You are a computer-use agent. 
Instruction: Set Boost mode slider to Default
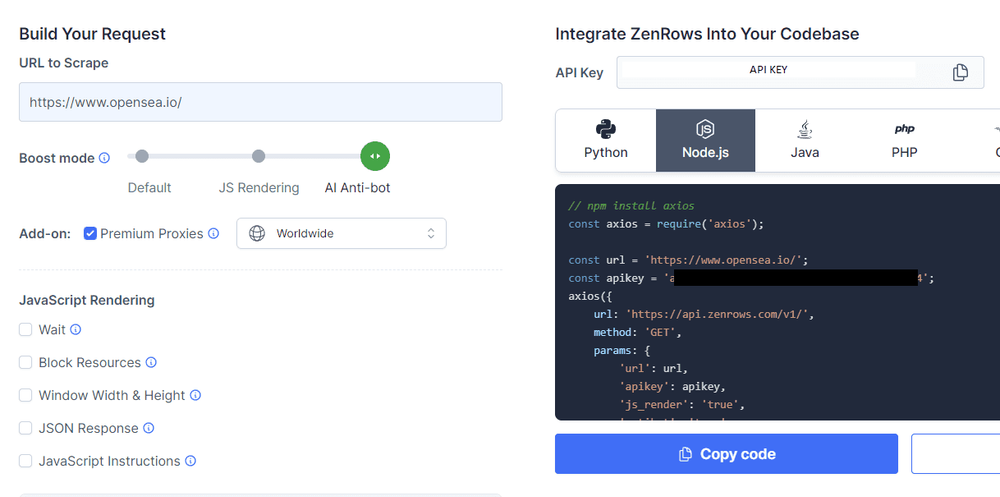coord(142,156)
